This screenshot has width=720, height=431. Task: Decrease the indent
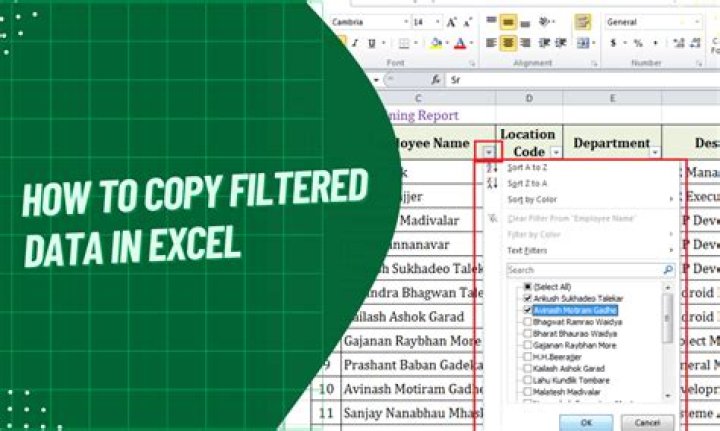click(545, 43)
